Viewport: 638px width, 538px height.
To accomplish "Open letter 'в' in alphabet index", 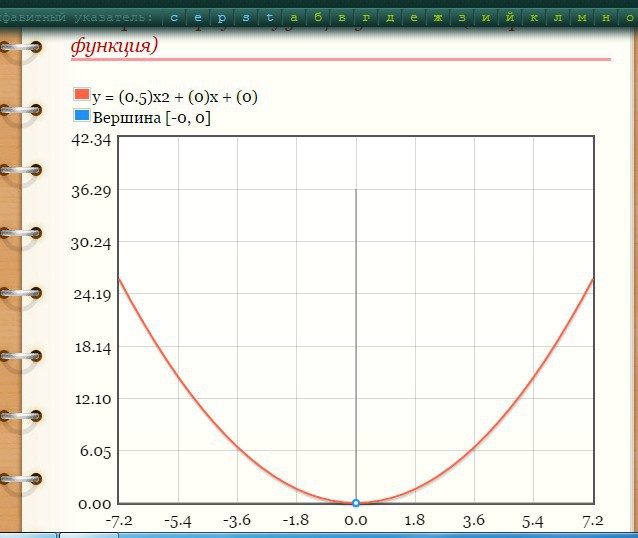I will point(342,18).
